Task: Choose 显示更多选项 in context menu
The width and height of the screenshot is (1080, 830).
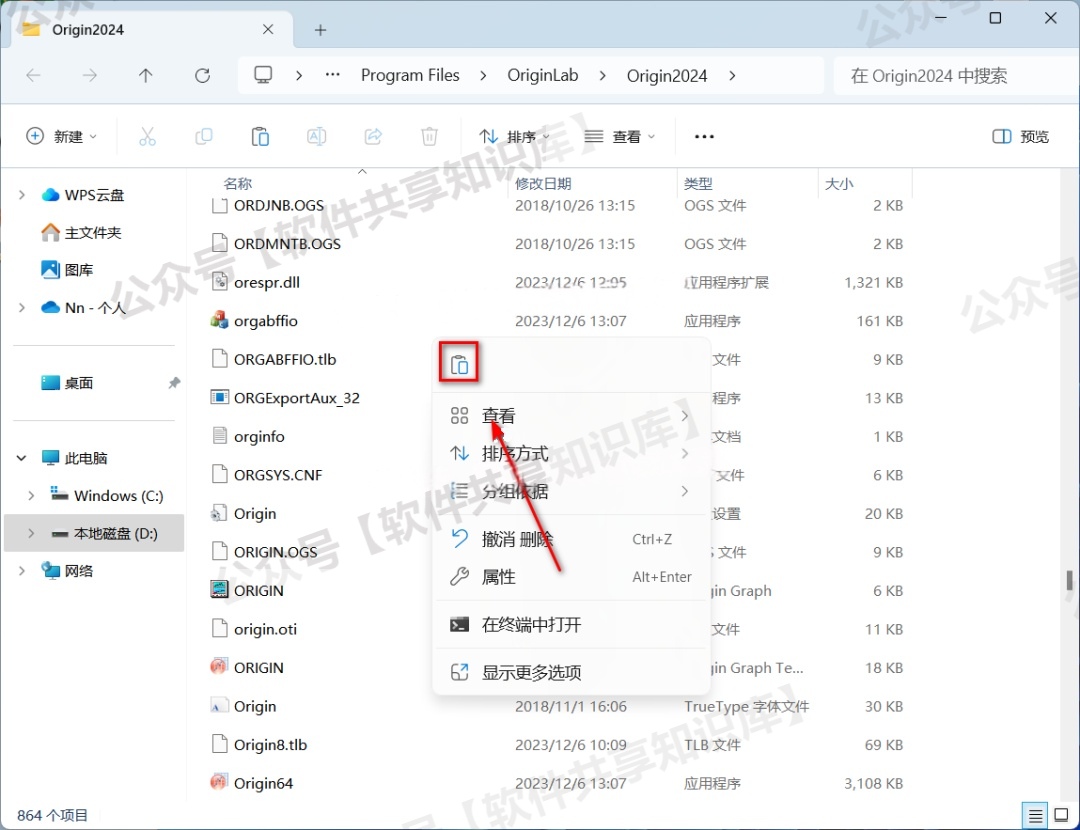Action: click(571, 672)
